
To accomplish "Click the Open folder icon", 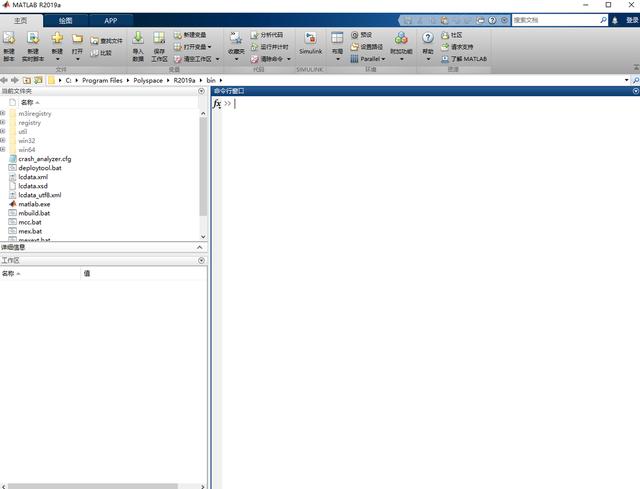I will click(77, 39).
